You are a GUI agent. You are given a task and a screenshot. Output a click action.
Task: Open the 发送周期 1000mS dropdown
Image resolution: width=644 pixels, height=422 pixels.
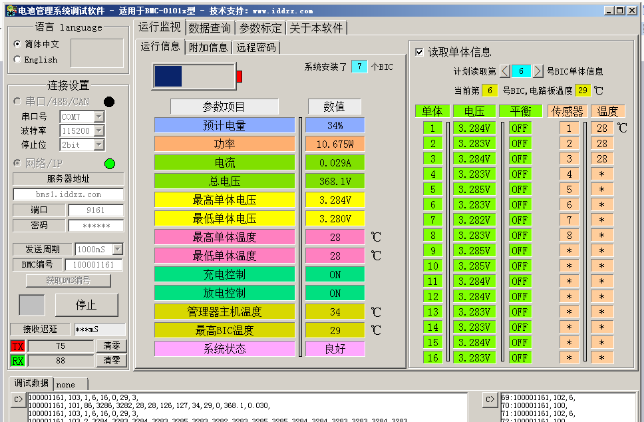click(117, 249)
